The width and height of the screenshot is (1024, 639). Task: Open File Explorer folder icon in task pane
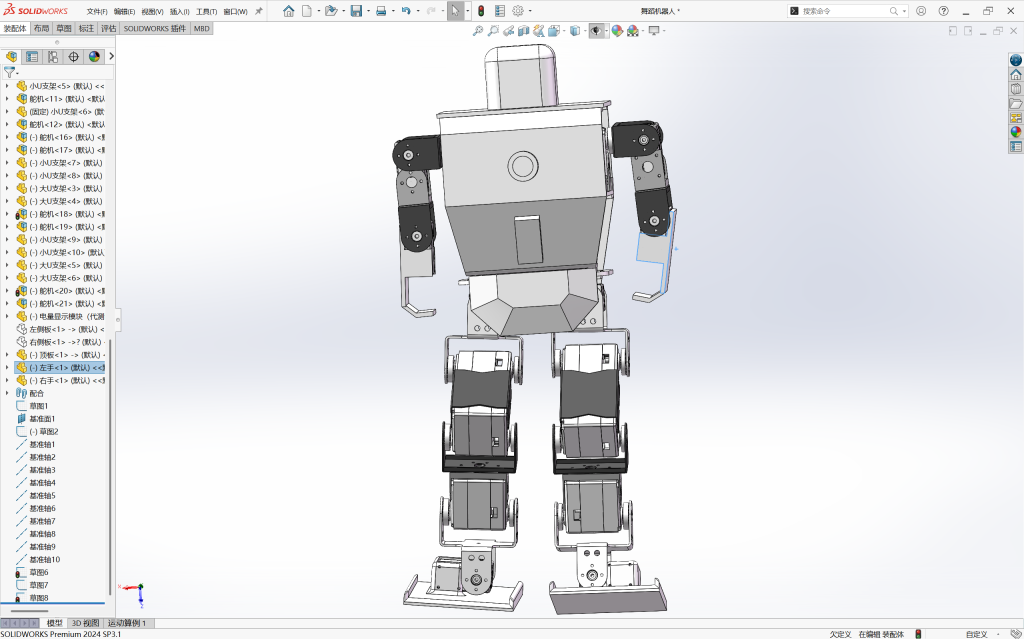click(1016, 103)
